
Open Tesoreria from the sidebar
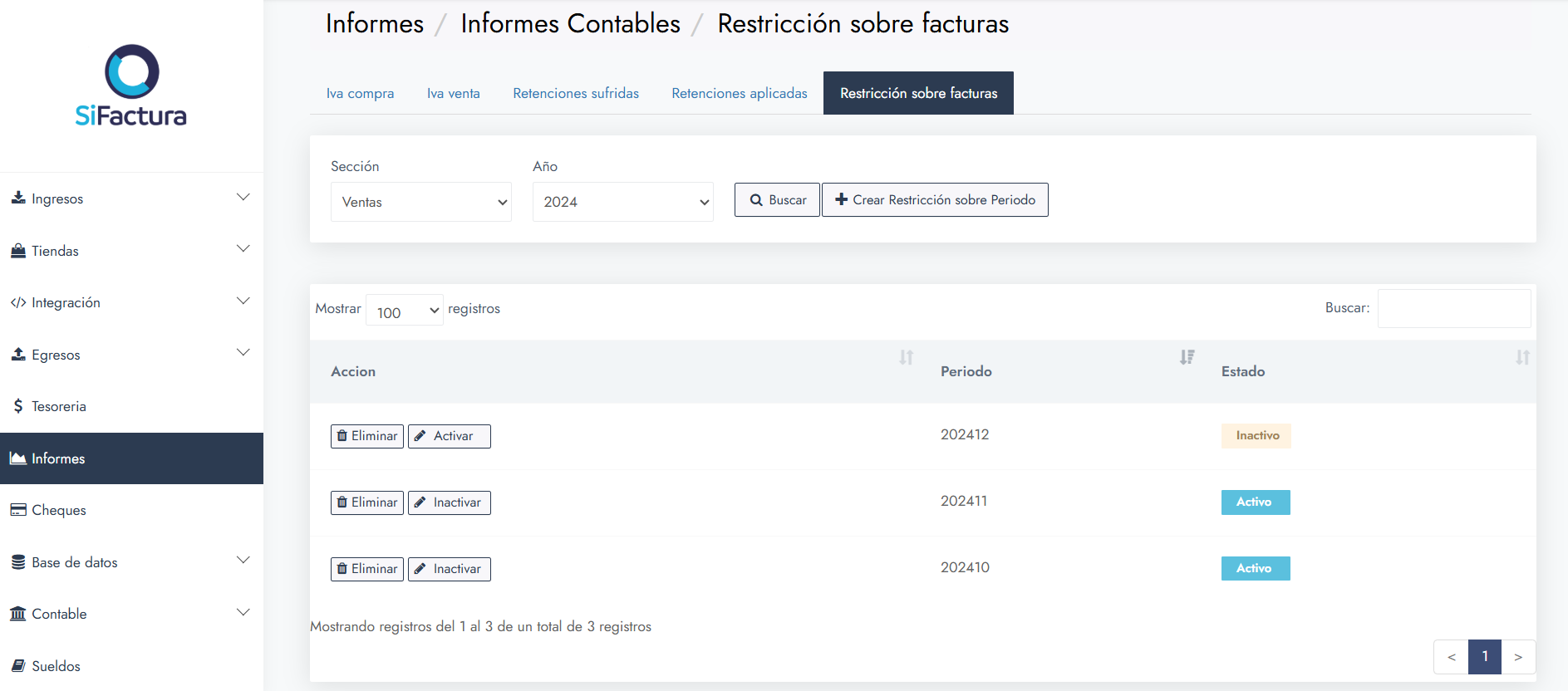[58, 406]
